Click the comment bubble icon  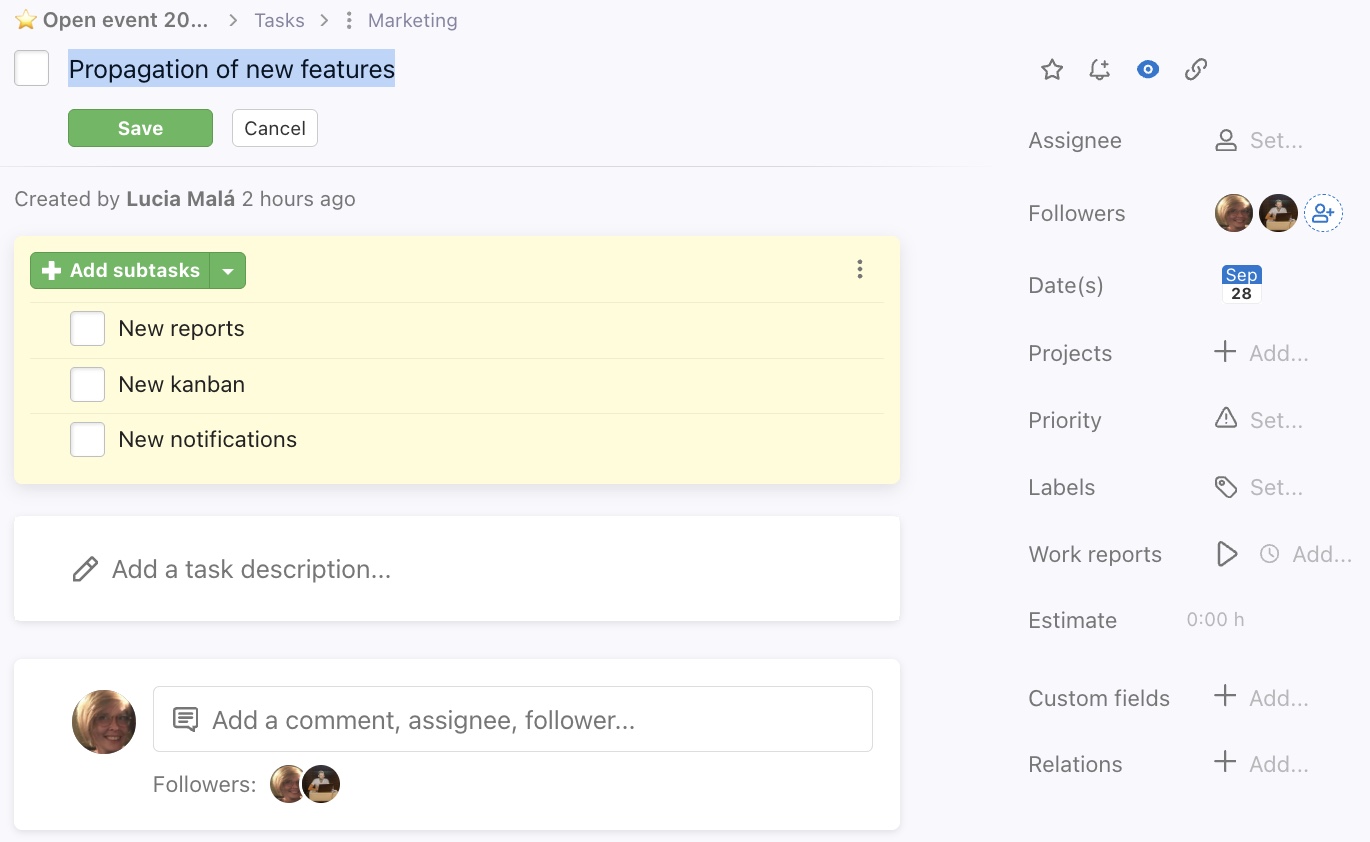coord(185,720)
